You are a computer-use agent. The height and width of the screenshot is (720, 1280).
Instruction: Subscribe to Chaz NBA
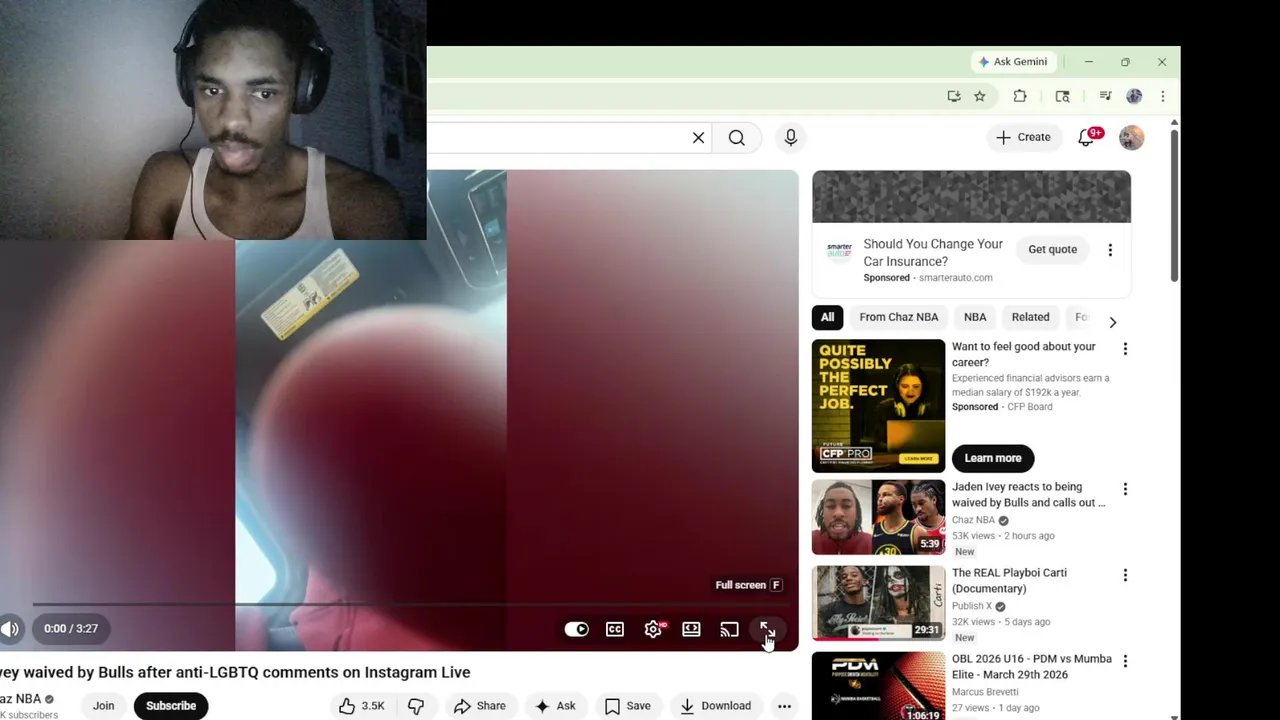pos(171,706)
